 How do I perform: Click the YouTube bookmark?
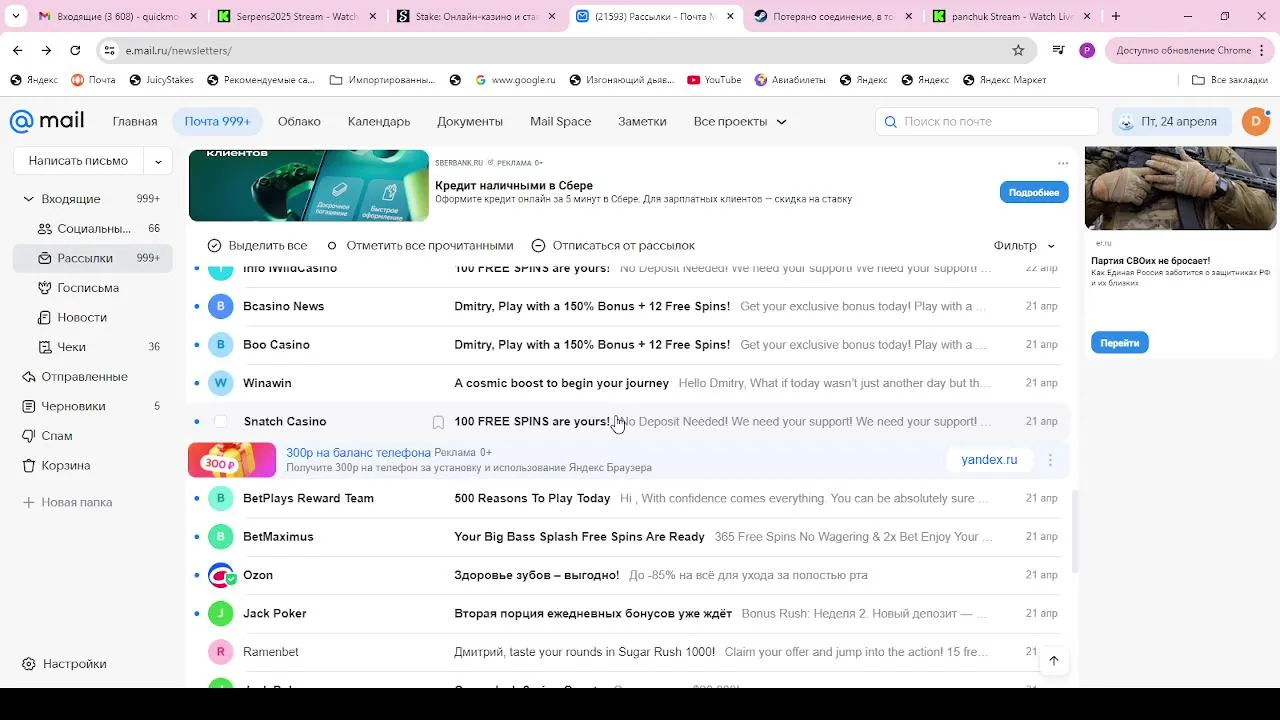tap(714, 80)
